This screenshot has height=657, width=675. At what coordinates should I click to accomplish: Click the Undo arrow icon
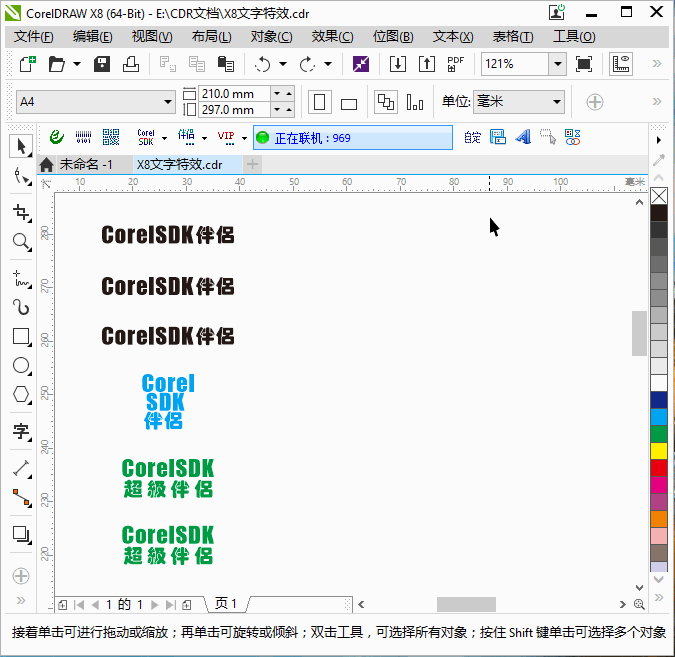pyautogui.click(x=262, y=65)
